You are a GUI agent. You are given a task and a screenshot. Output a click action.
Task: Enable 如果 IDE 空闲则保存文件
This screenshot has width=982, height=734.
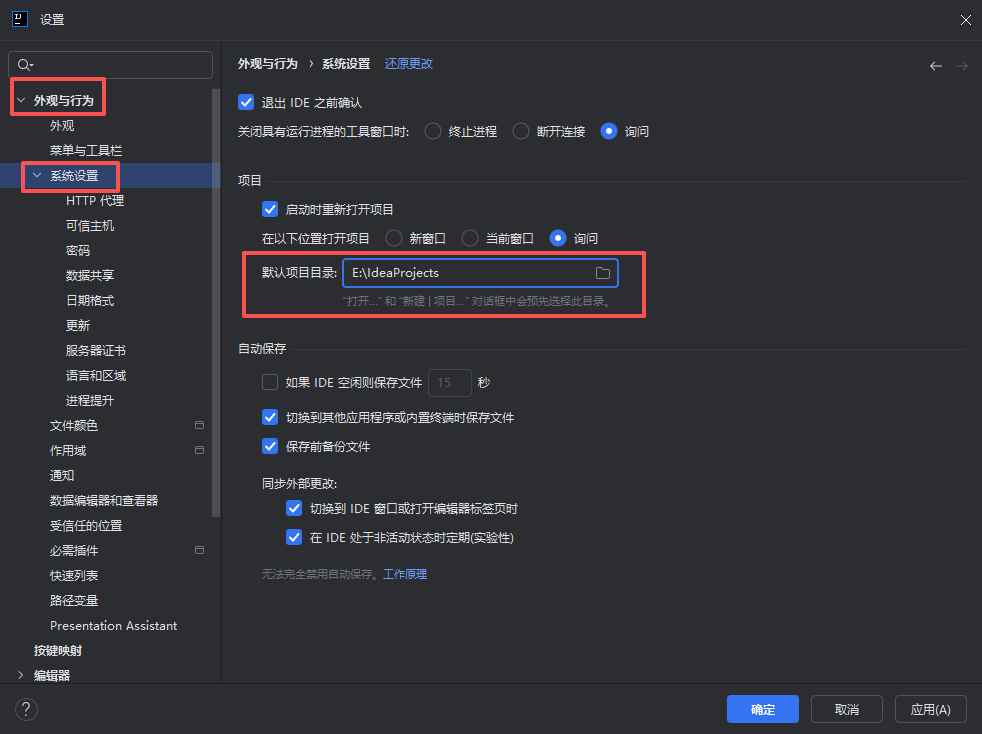click(270, 382)
